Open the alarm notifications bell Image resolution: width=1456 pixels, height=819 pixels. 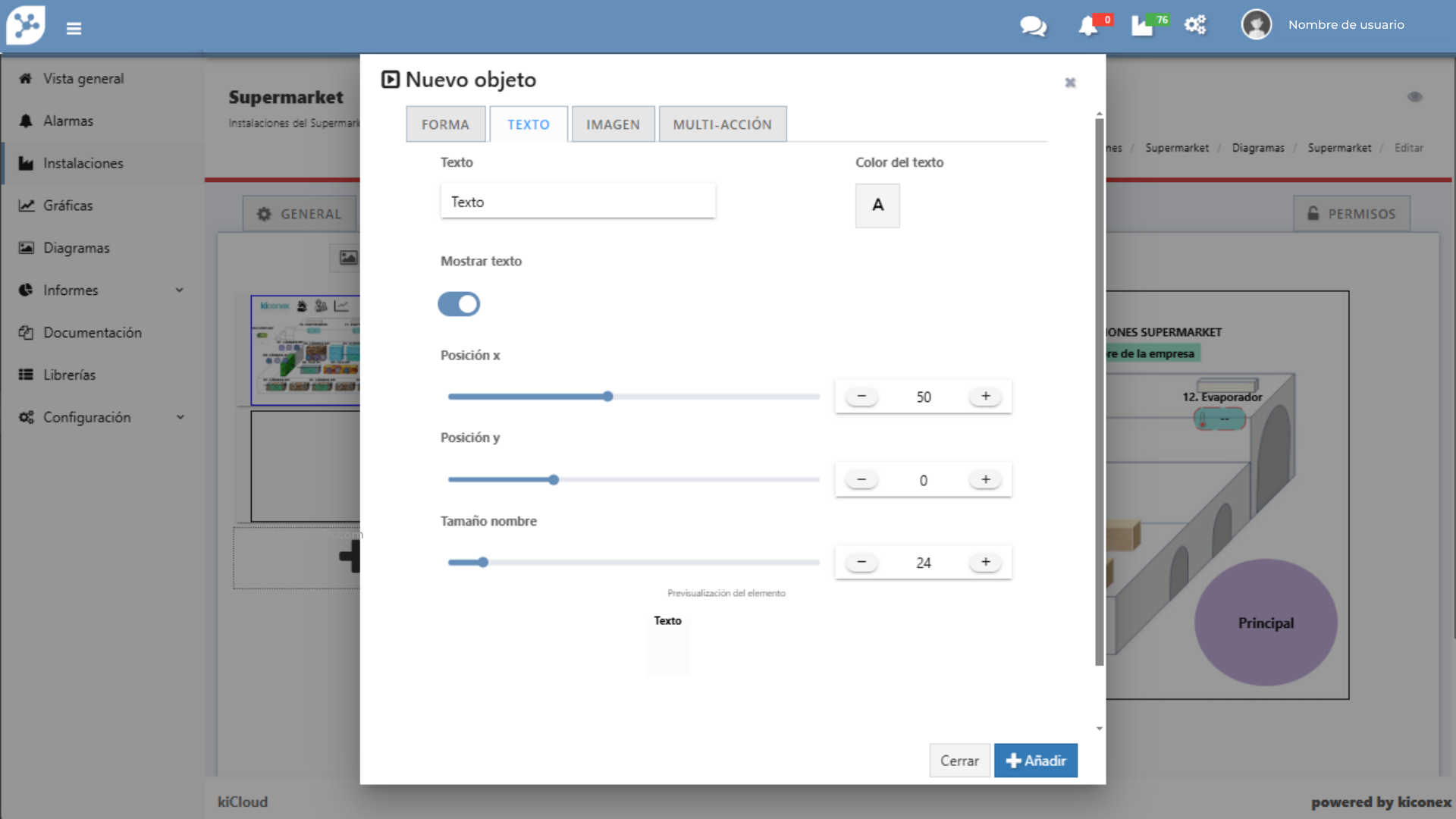1088,26
